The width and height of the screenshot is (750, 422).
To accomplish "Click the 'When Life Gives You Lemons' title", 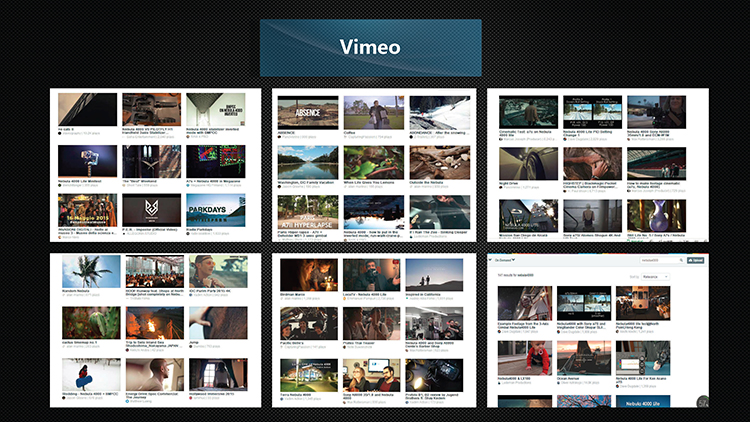I will 369,182.
